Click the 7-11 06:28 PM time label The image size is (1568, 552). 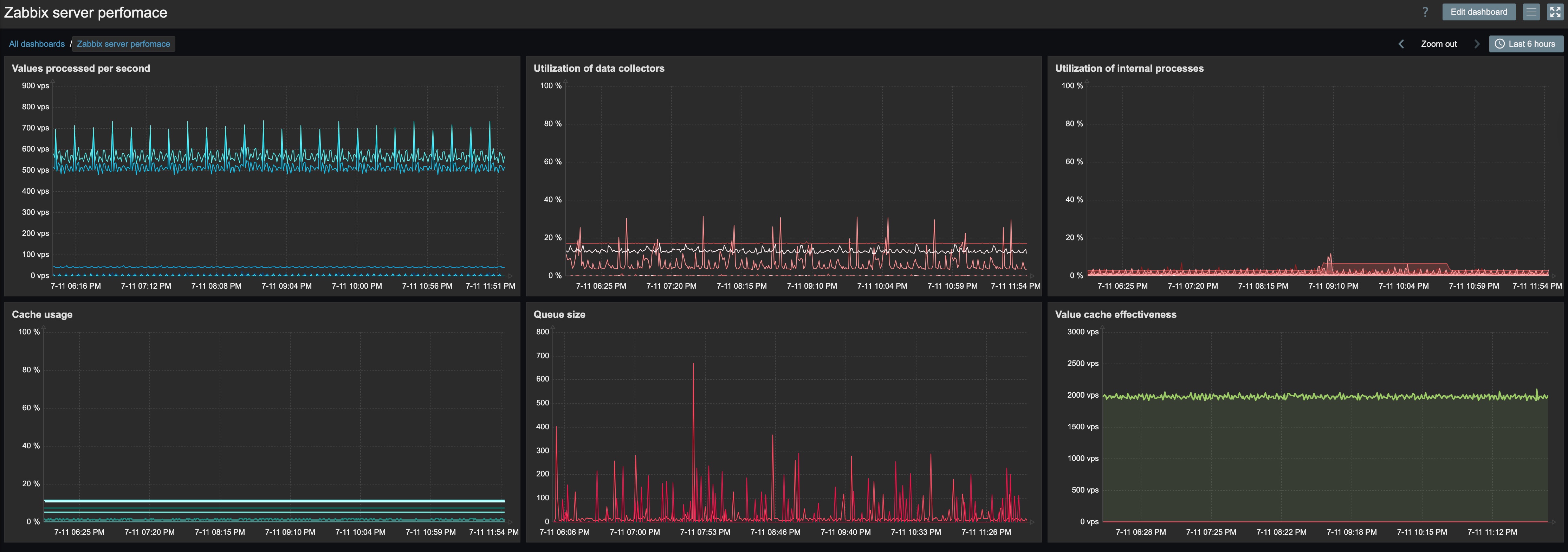click(x=1141, y=532)
